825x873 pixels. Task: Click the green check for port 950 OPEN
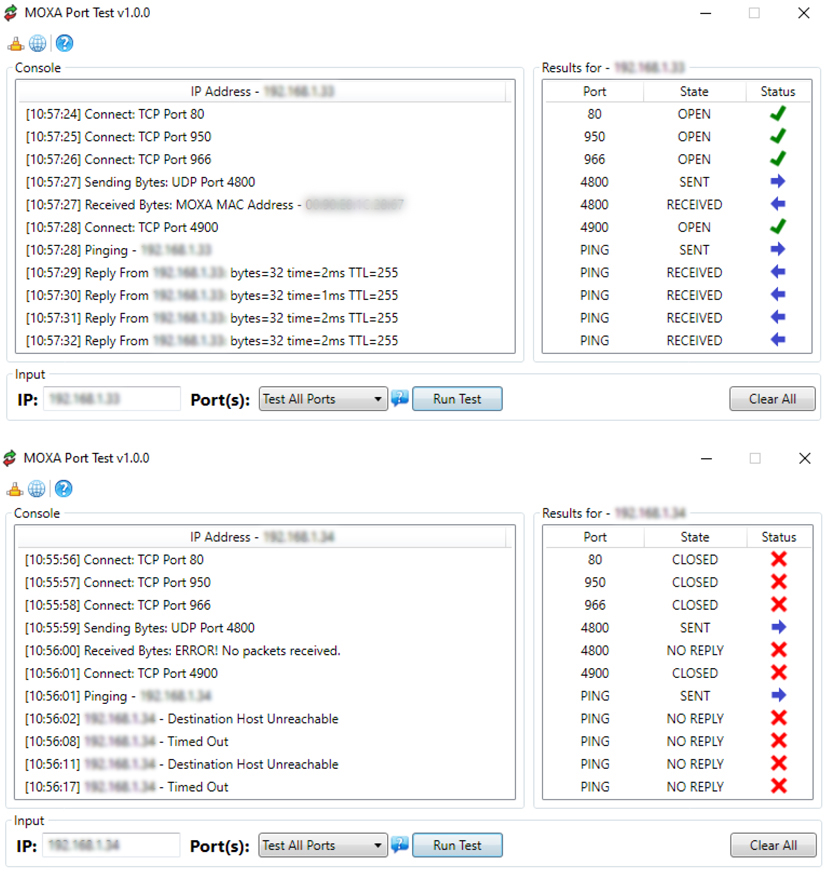(778, 136)
